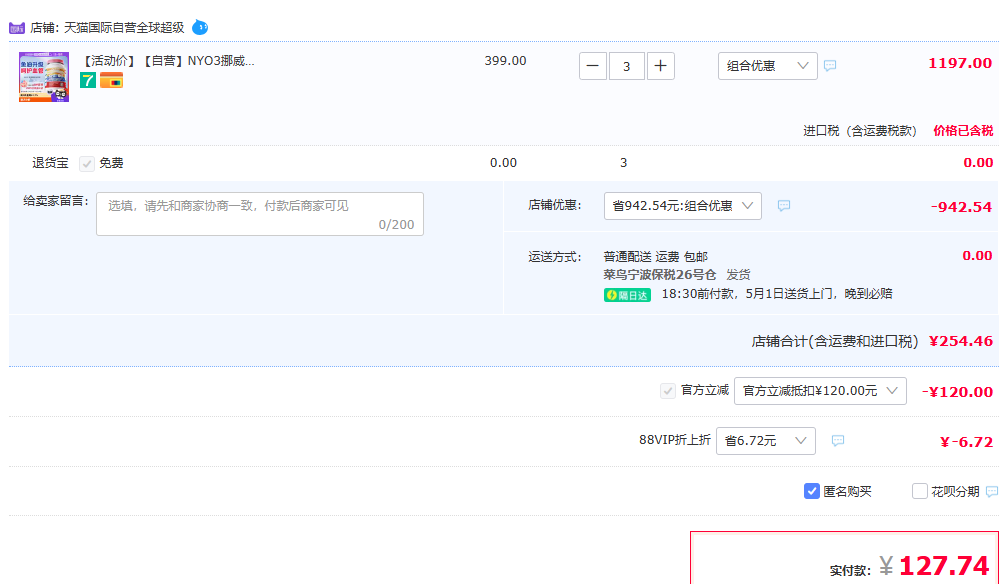The image size is (1002, 584).
Task: Click the orange credit card badge icon
Action: [111, 81]
